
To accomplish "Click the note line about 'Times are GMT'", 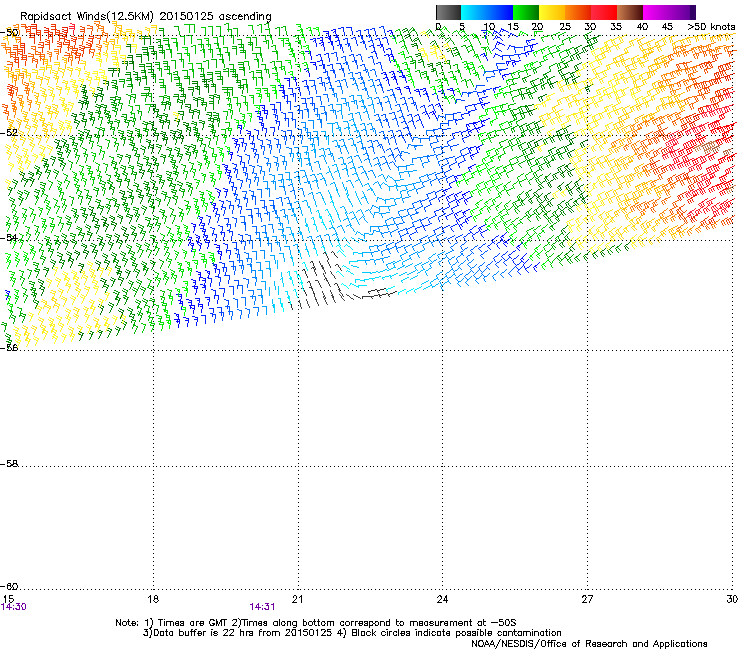I will coord(316,623).
